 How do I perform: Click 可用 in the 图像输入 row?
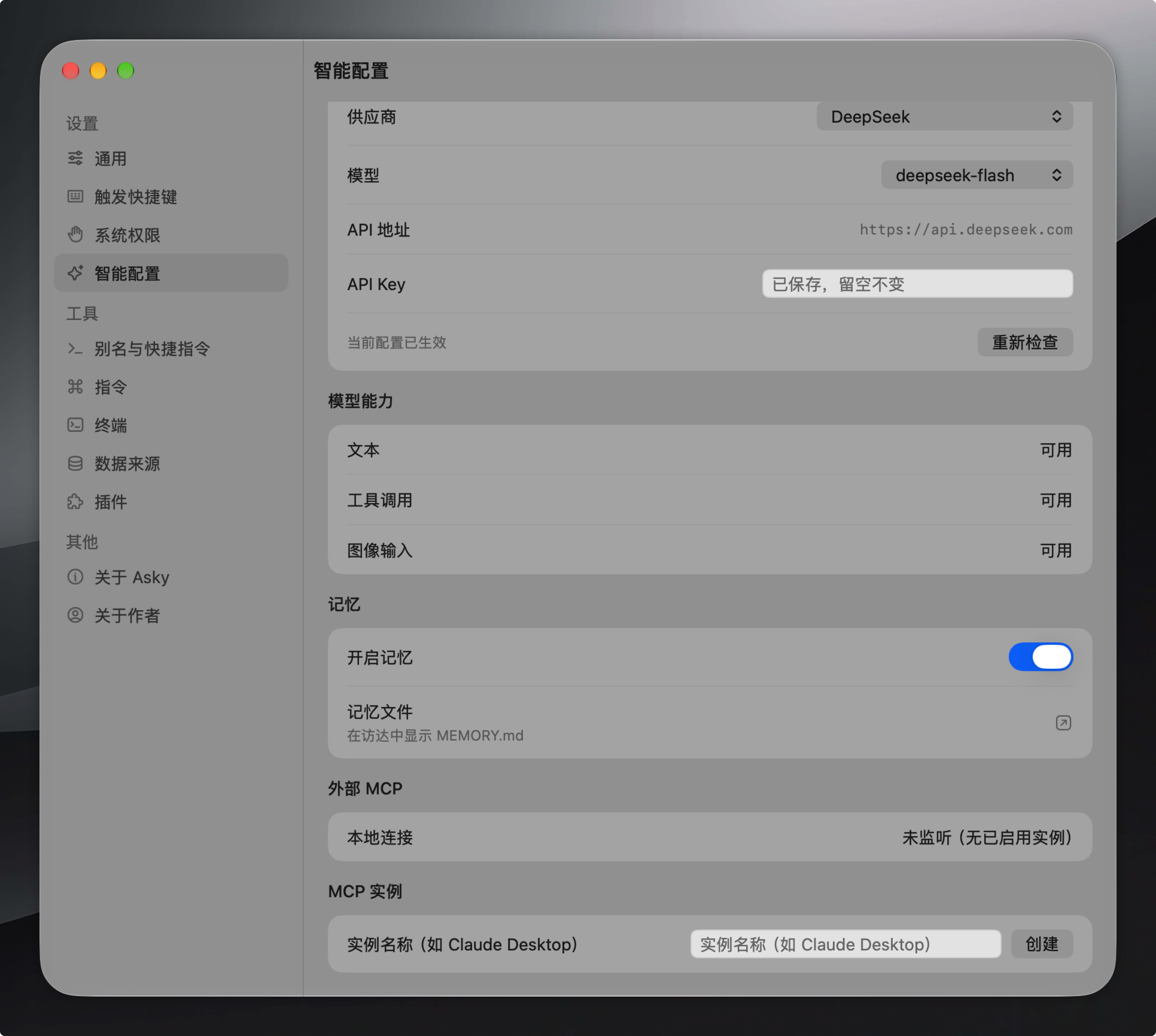point(1056,550)
